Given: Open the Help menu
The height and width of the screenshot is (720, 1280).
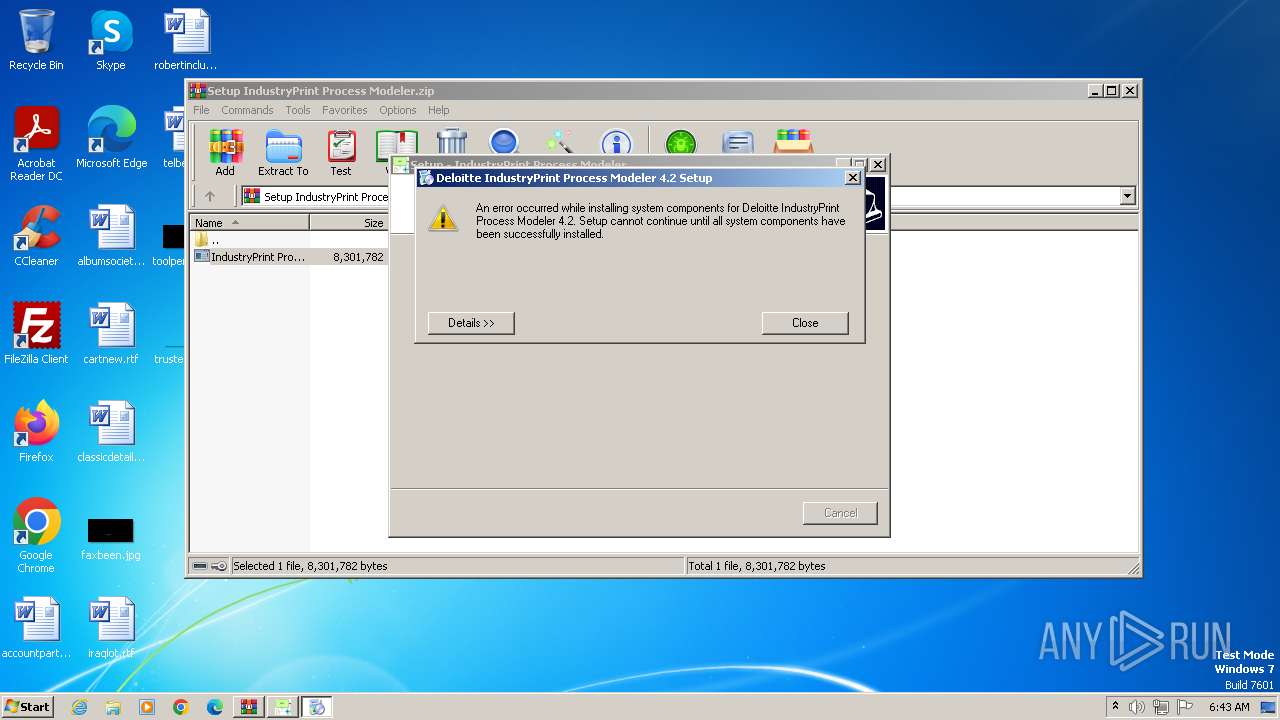Looking at the screenshot, I should click(x=439, y=110).
